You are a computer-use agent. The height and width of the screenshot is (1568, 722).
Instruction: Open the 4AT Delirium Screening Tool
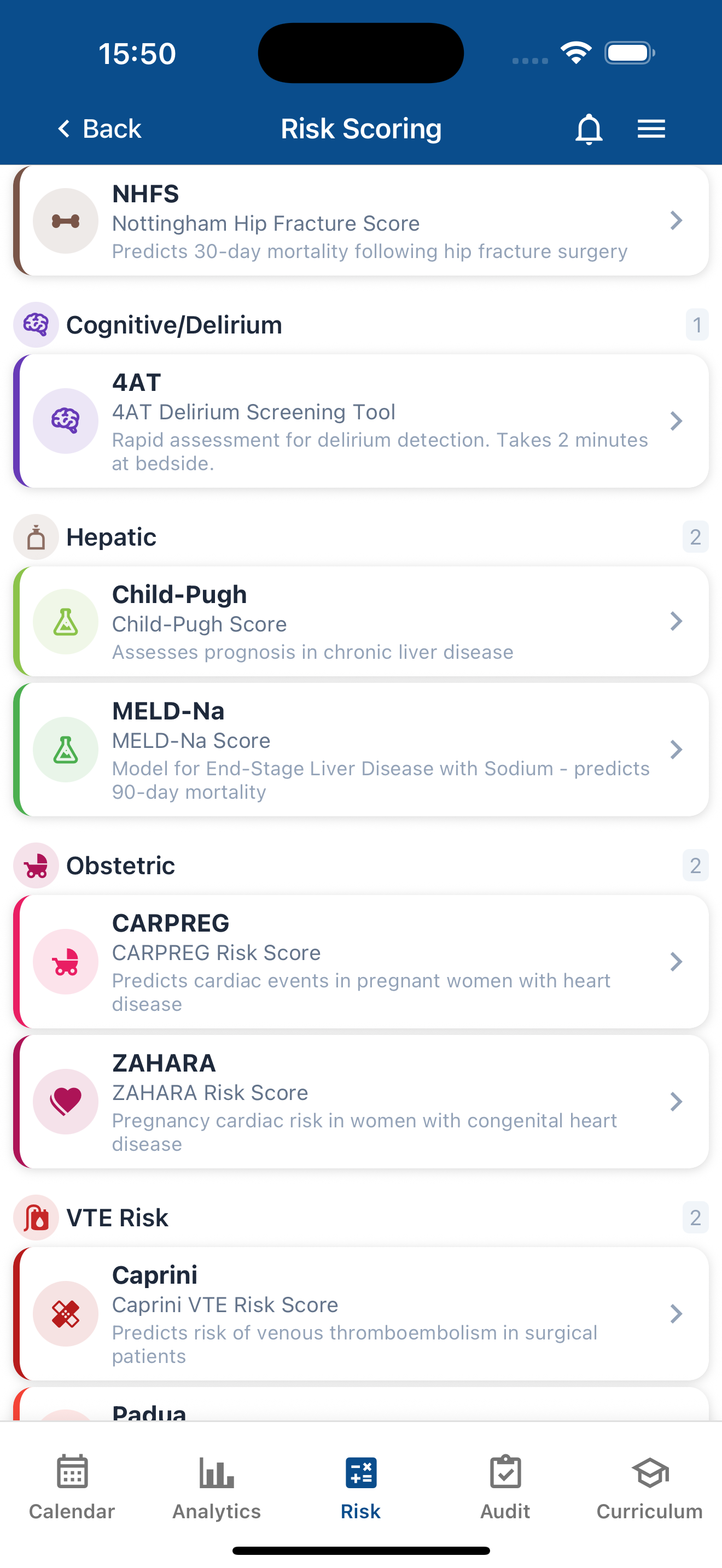pyautogui.click(x=365, y=420)
